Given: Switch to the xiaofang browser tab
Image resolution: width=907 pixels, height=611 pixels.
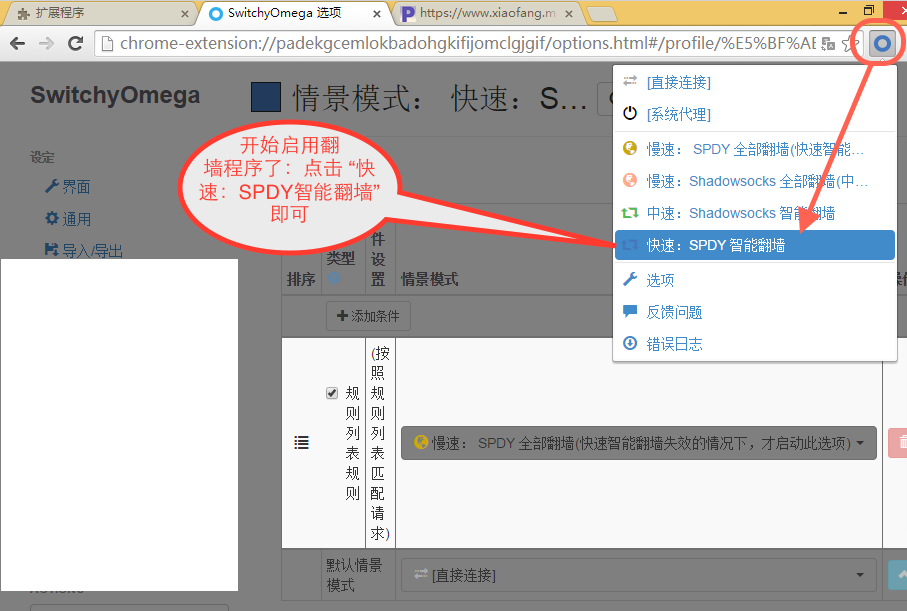Looking at the screenshot, I should tap(486, 13).
